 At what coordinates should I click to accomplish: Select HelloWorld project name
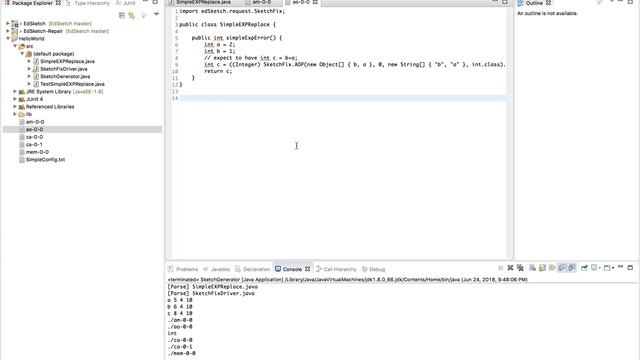pos(31,38)
